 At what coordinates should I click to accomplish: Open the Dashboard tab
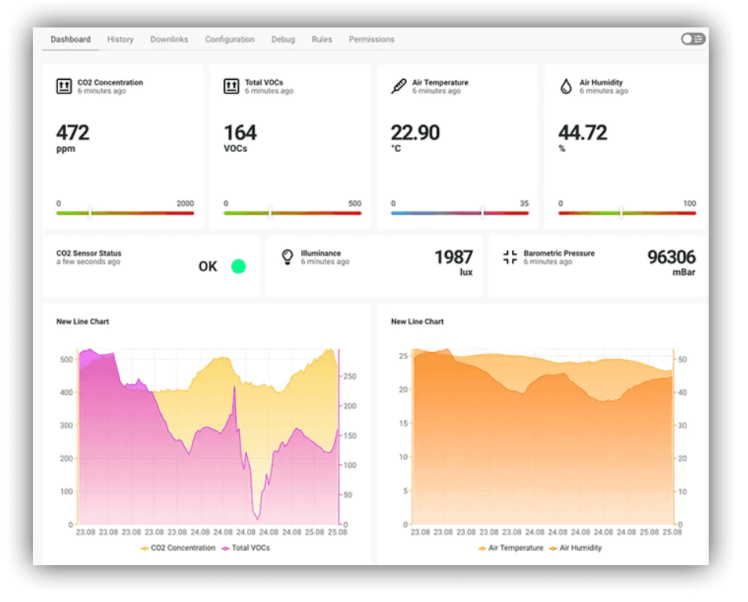tap(71, 39)
